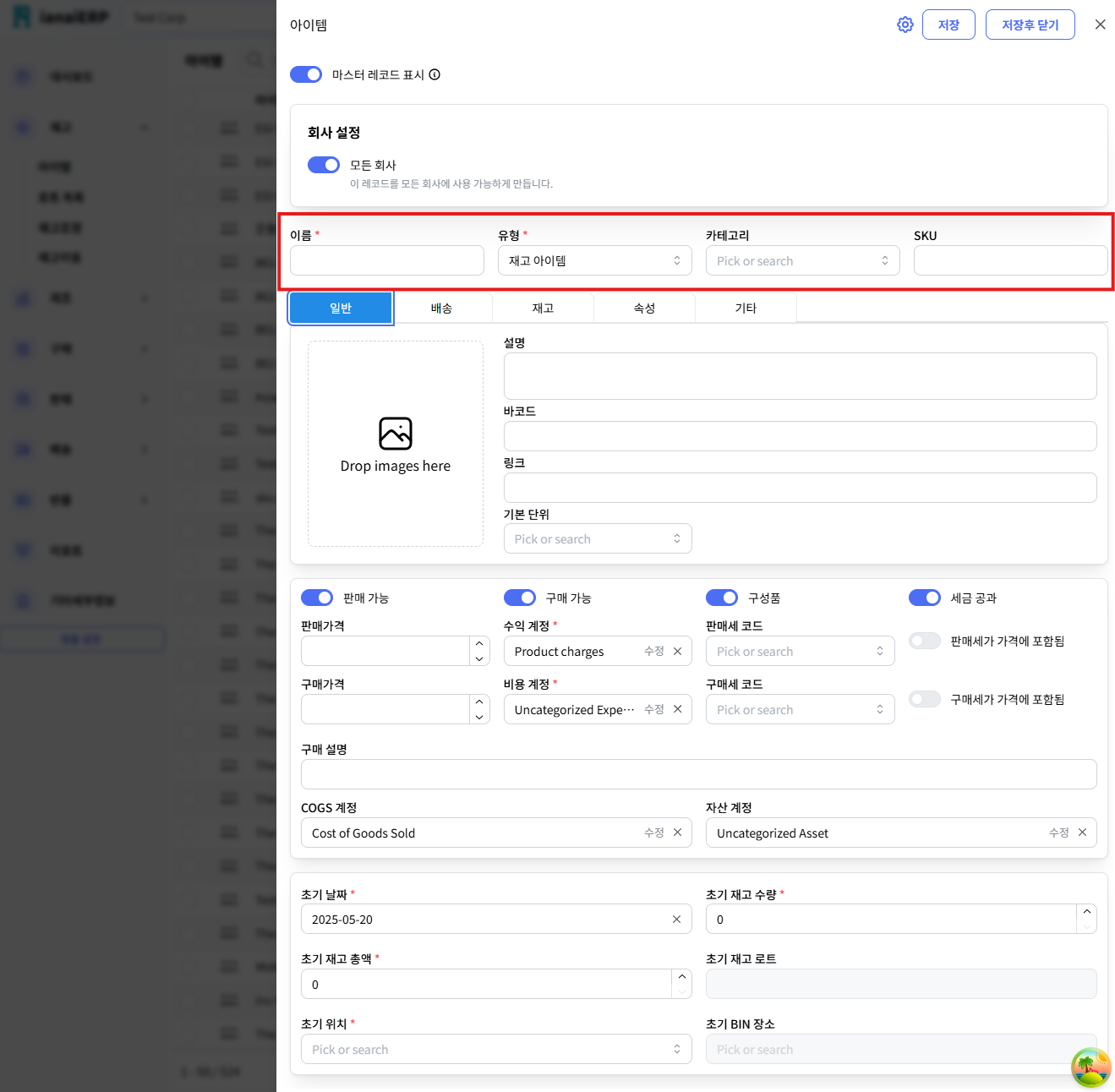Image resolution: width=1115 pixels, height=1092 pixels.
Task: Open the 판매세 코드 dropdown
Action: coord(801,651)
